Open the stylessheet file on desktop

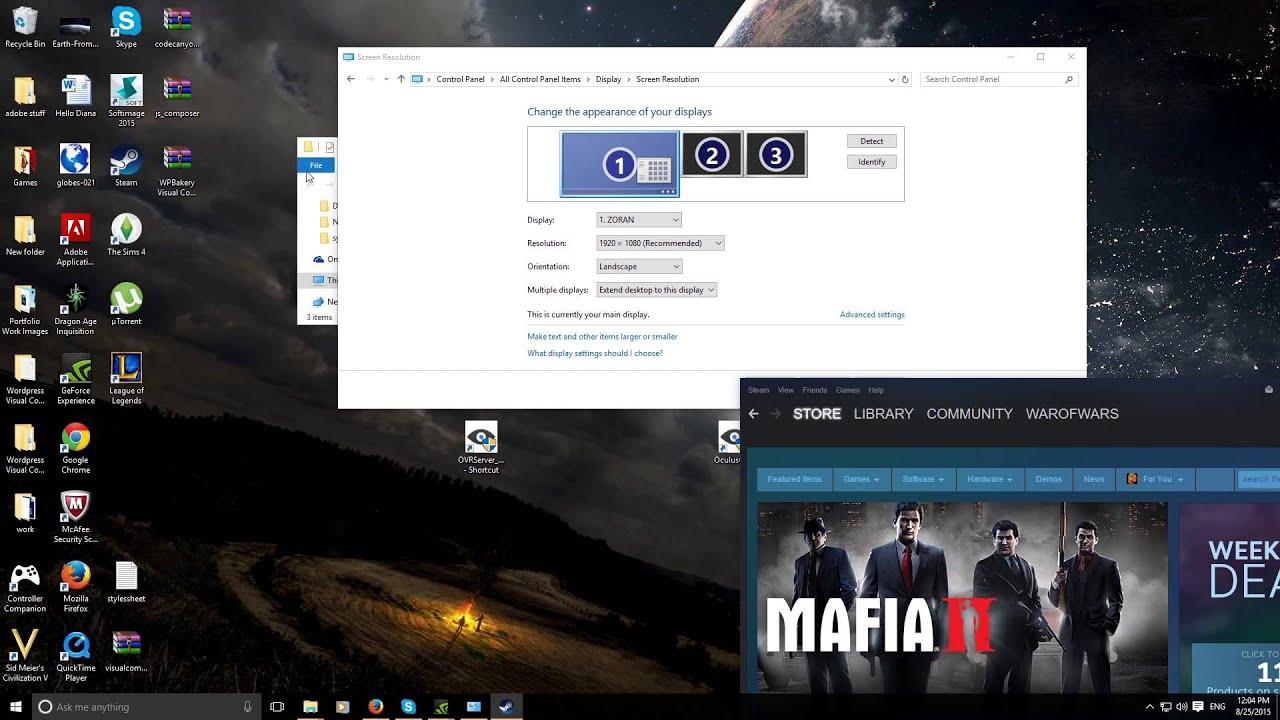[x=126, y=582]
